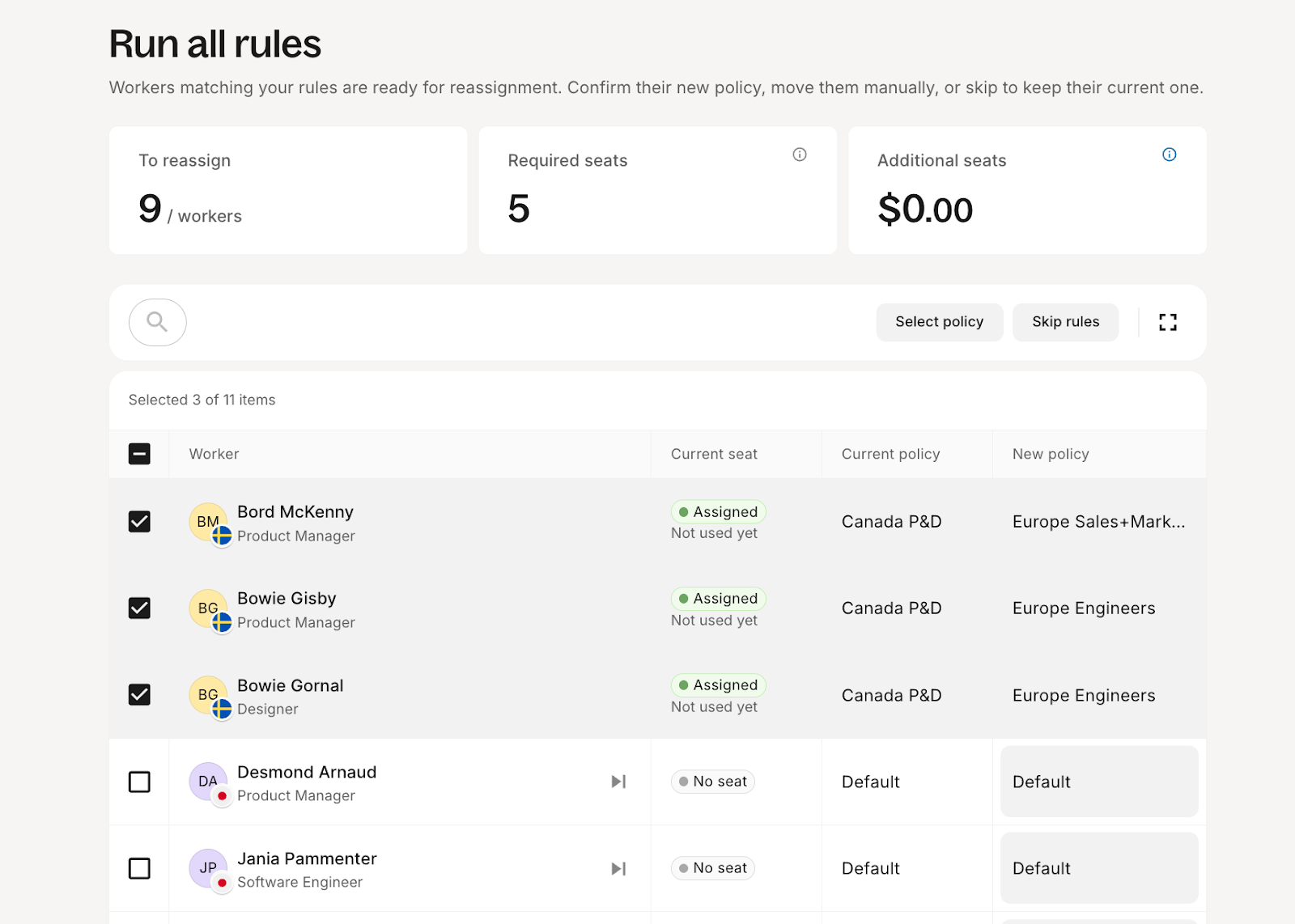Skip rule for Desmond Arnaud
Viewport: 1295px width, 924px height.
[x=618, y=782]
